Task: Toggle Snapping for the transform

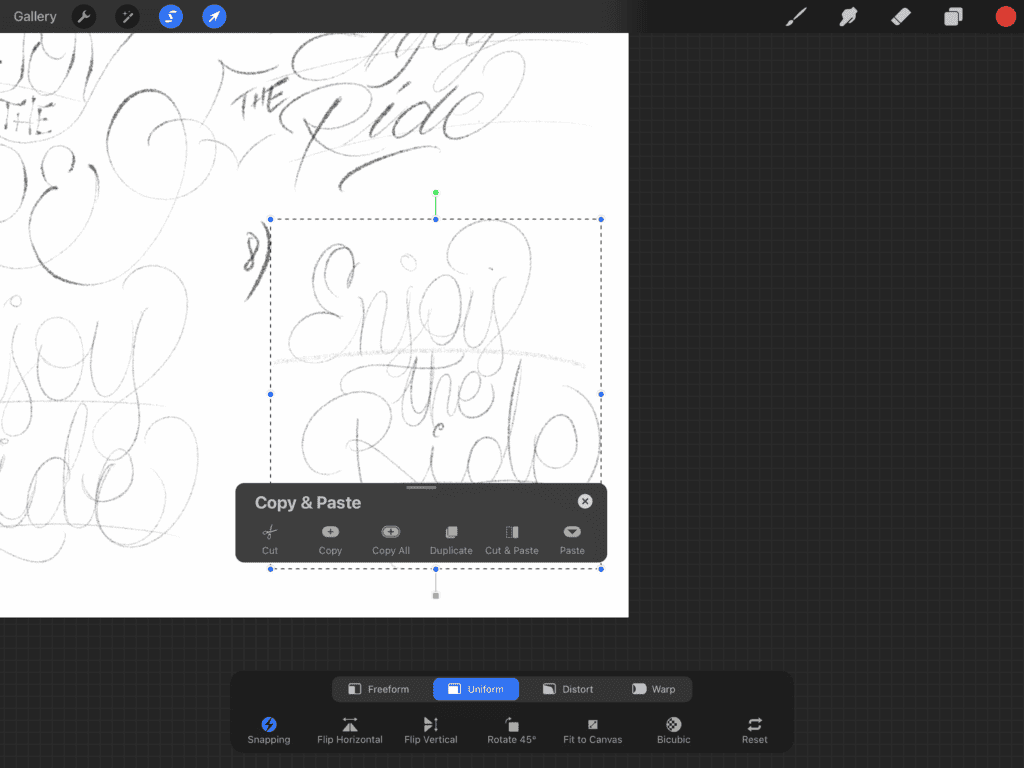Action: 268,727
